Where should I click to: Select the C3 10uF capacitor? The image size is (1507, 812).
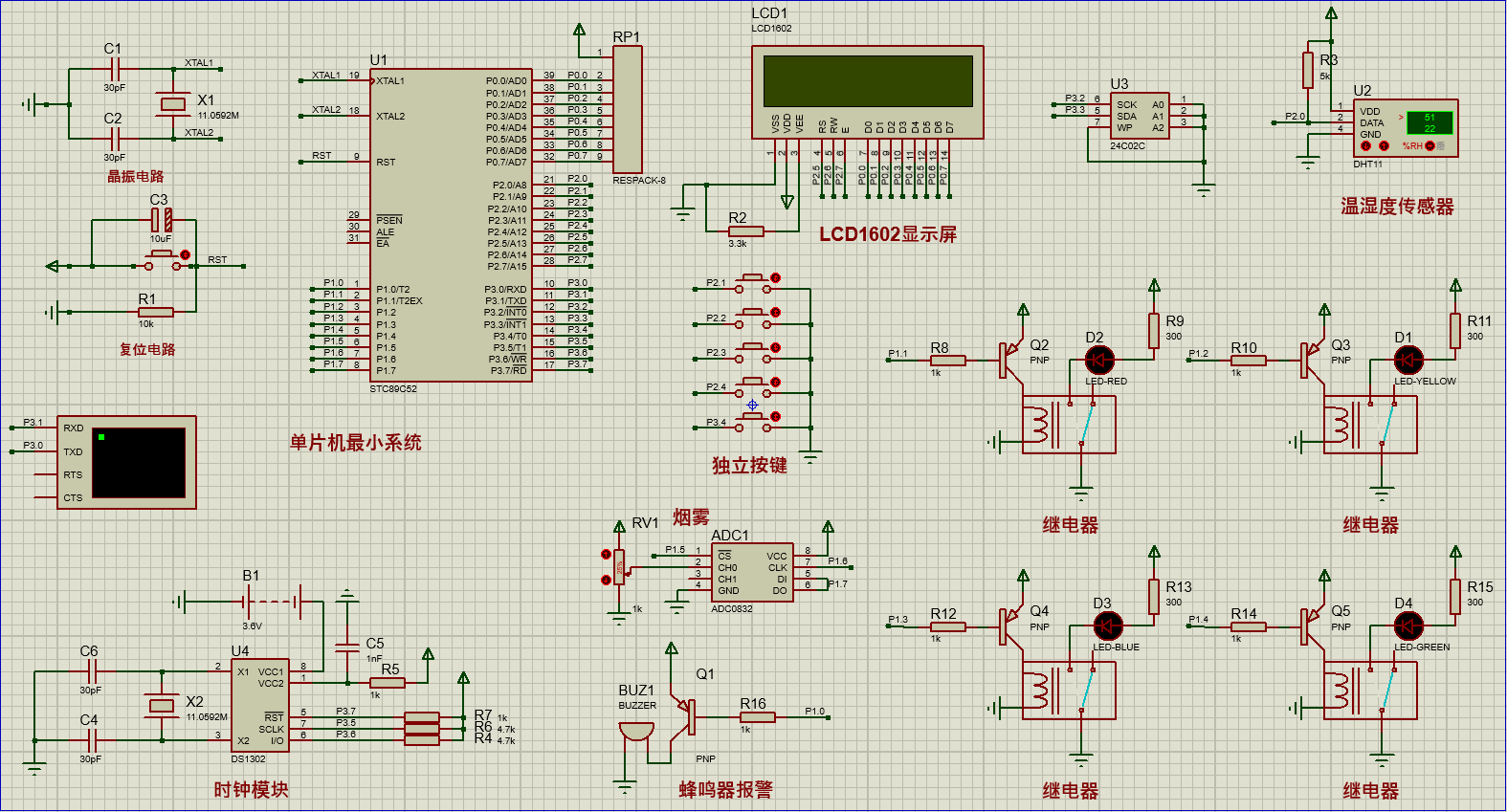163,220
